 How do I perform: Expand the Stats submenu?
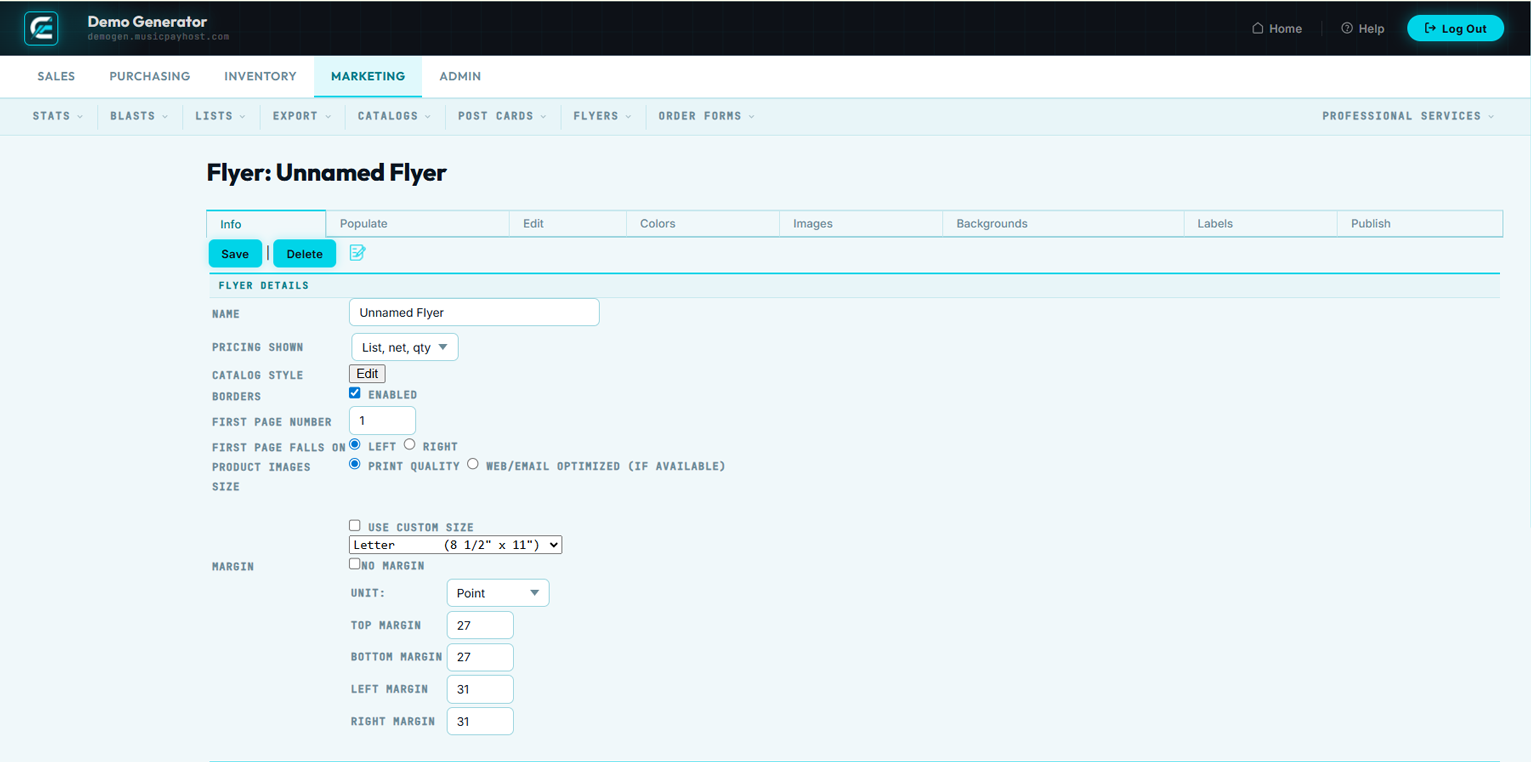(58, 116)
